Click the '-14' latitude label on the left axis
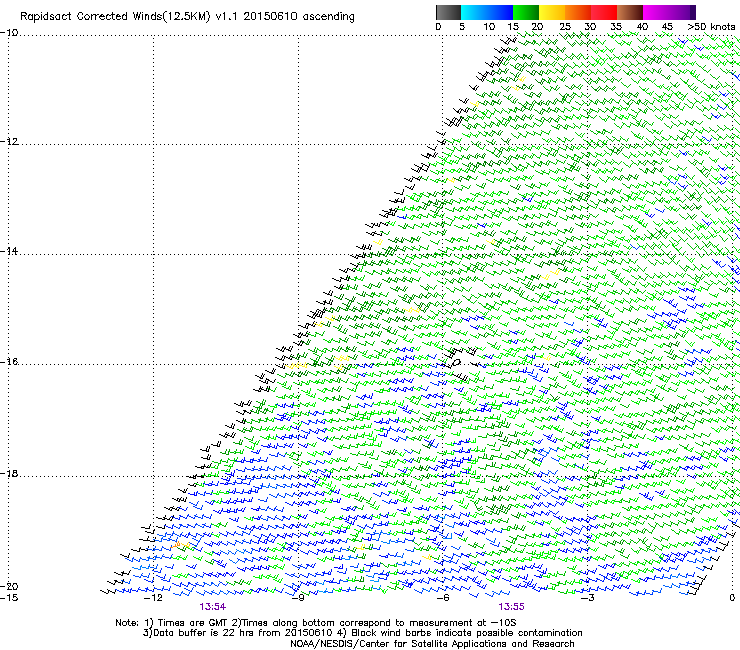Image resolution: width=740 pixels, height=650 pixels. 9,251
